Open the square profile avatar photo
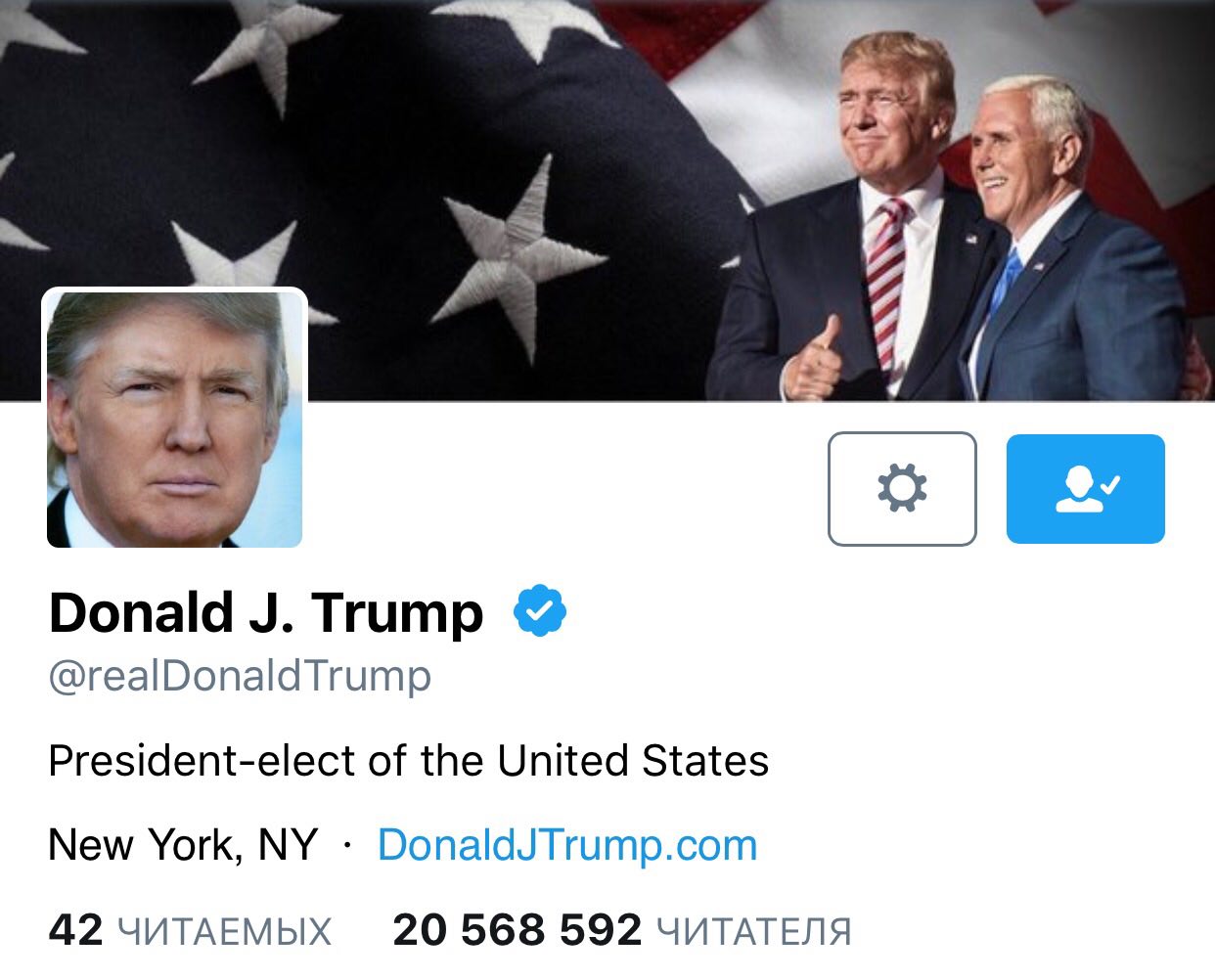This screenshot has width=1215, height=980. coord(174,419)
